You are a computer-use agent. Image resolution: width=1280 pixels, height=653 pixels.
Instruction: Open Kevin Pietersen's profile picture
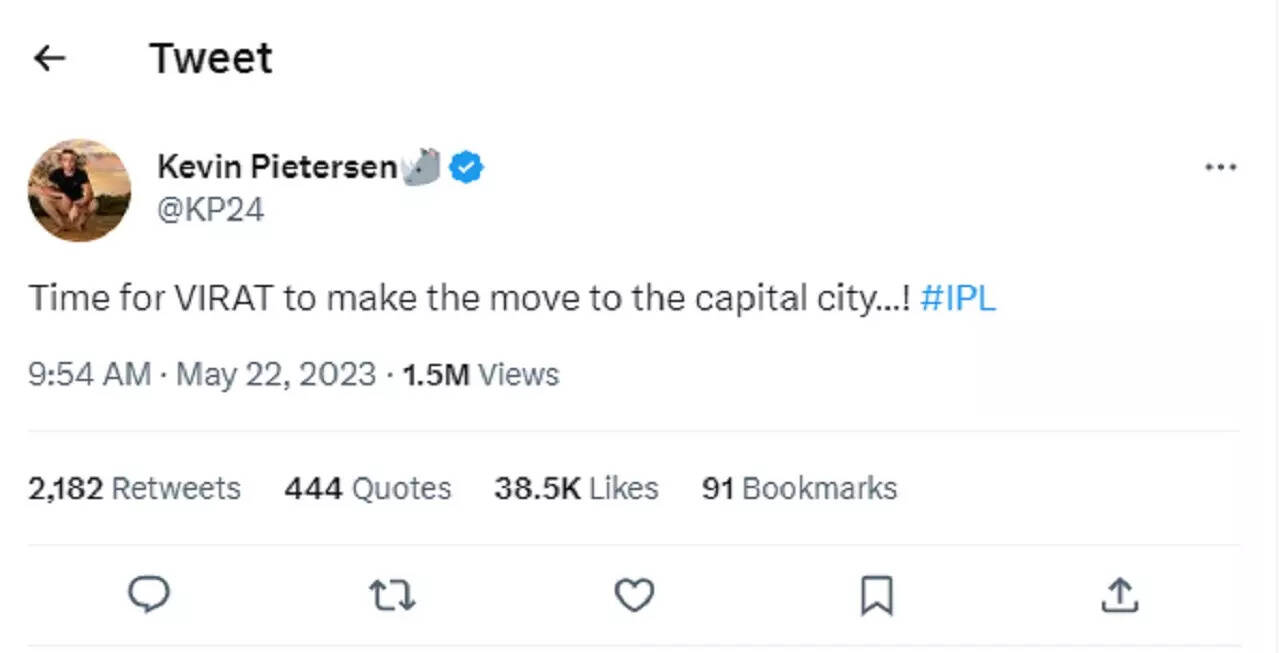[79, 190]
